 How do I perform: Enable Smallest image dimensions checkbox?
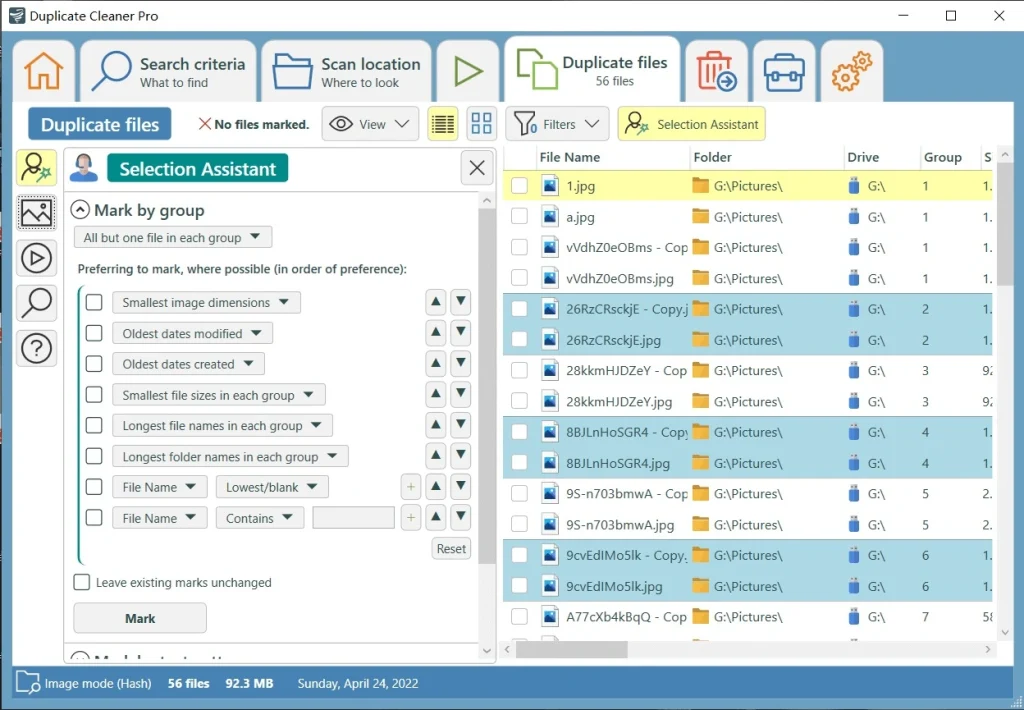tap(94, 302)
